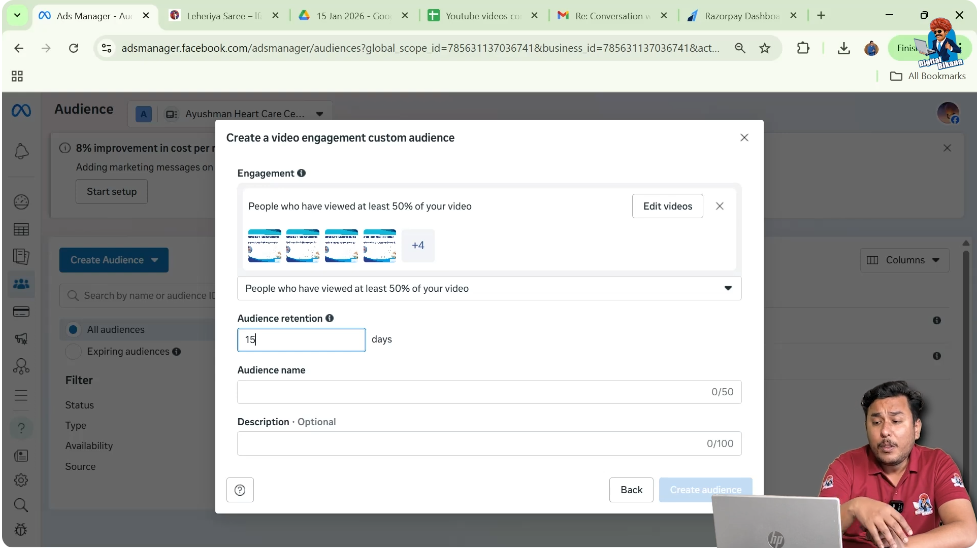Screen dimensions: 978x548
Task: Select All audiences radio button
Action: 73,329
